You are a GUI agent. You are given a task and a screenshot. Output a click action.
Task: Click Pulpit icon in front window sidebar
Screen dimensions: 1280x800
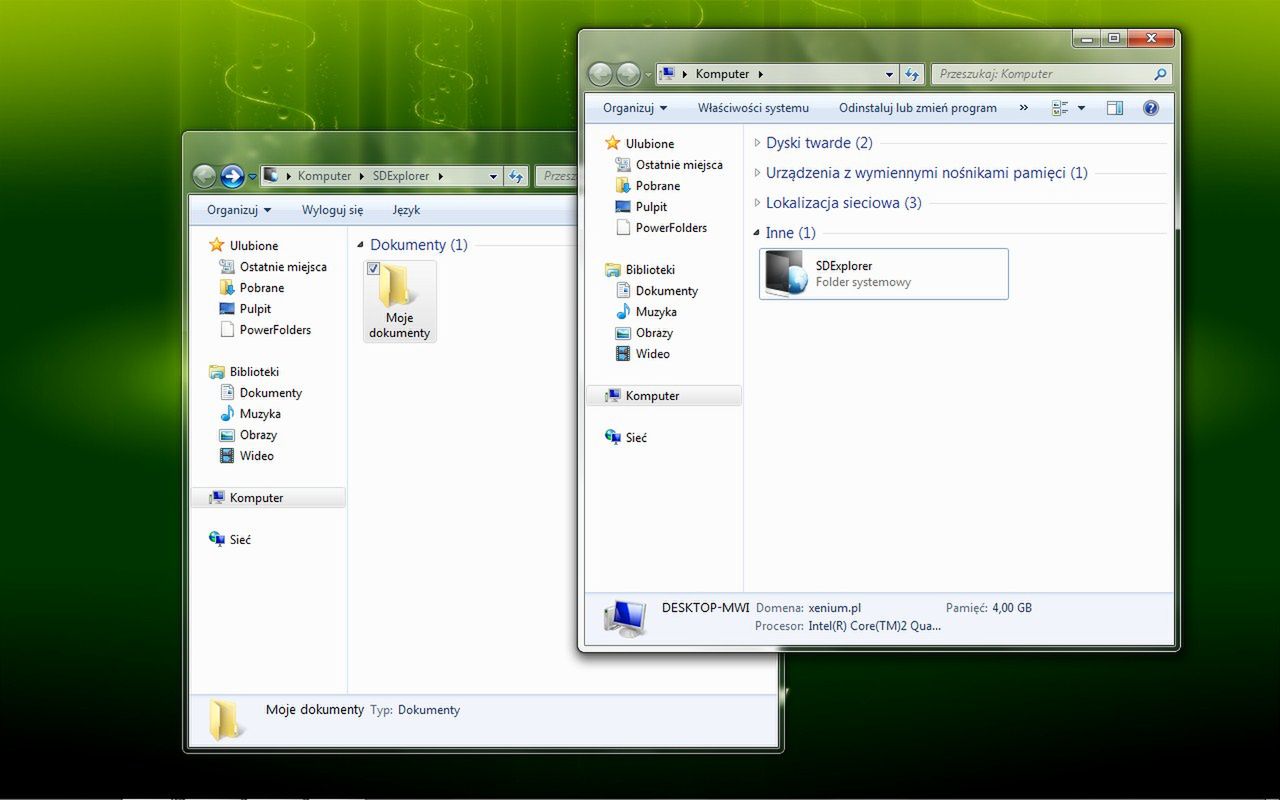coord(623,207)
